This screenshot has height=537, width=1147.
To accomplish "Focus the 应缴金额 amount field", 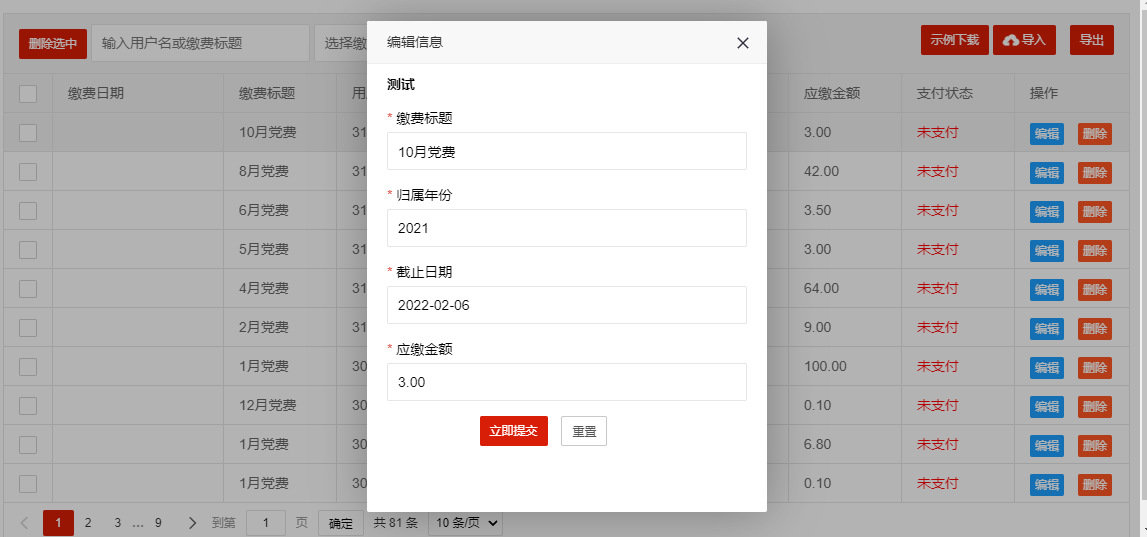I will 566,382.
